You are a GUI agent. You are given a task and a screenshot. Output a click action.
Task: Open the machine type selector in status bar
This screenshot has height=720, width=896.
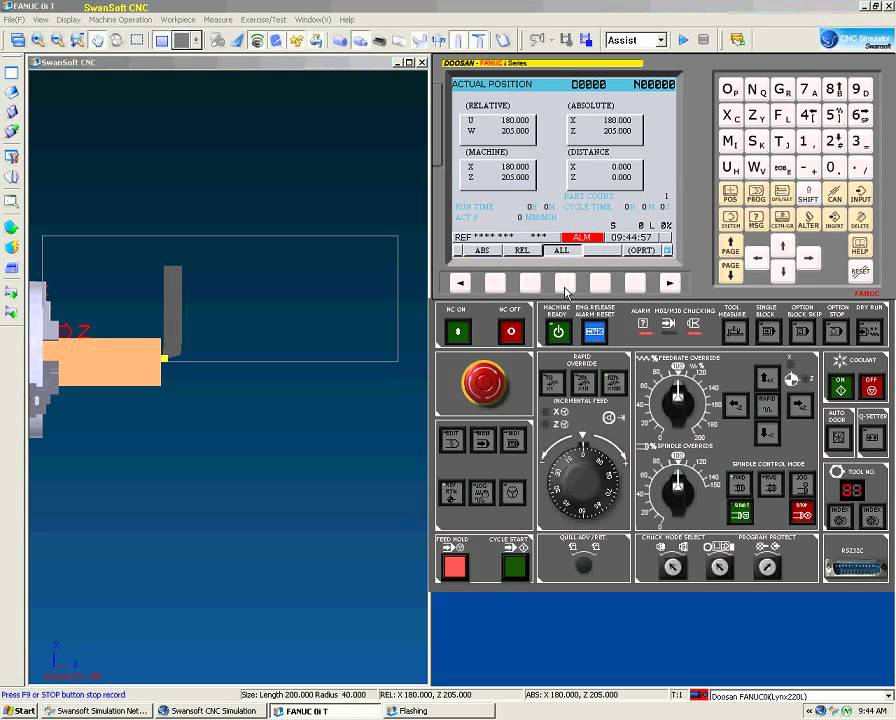(801, 695)
